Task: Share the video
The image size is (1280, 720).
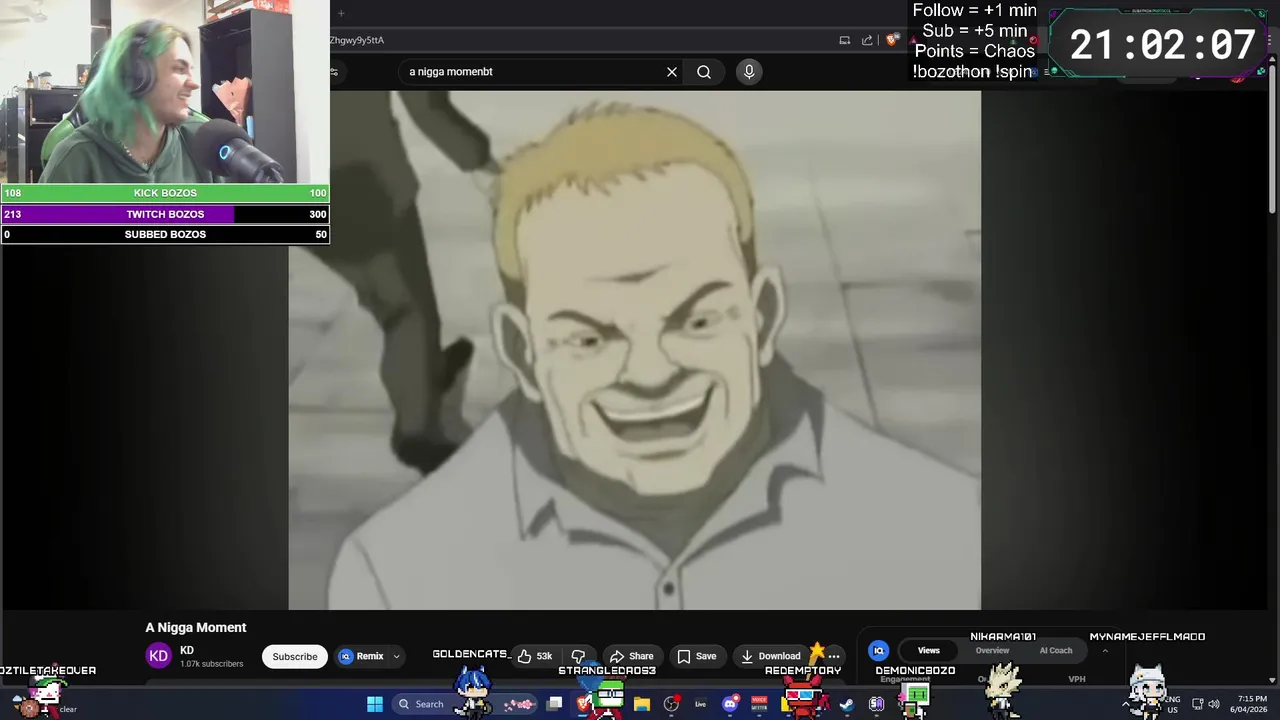Action: coord(632,657)
